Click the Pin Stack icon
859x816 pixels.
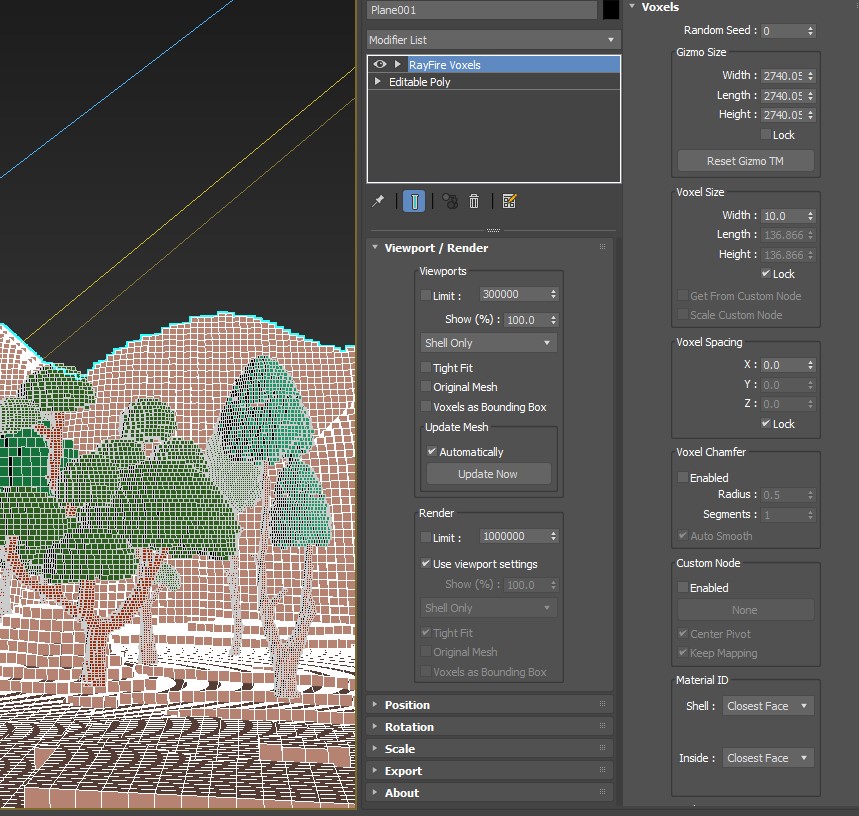click(378, 201)
